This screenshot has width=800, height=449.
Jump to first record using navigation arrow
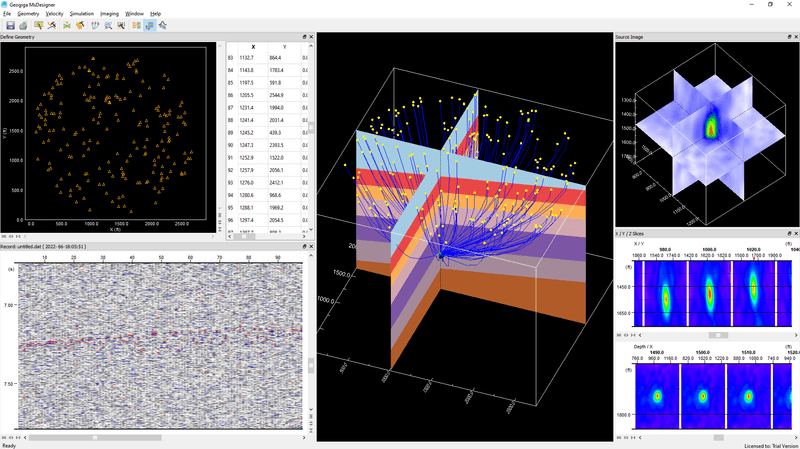click(4, 437)
